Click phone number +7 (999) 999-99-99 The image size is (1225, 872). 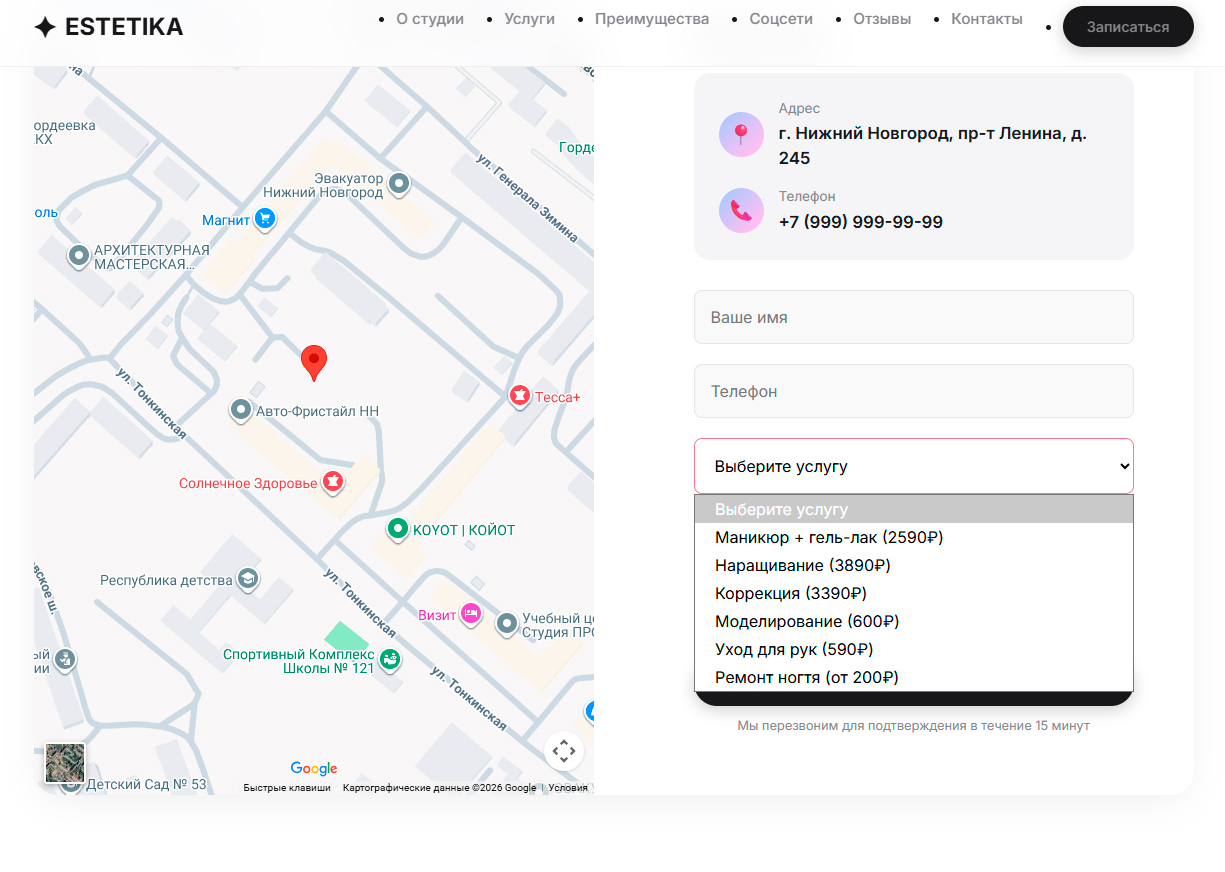pos(861,222)
